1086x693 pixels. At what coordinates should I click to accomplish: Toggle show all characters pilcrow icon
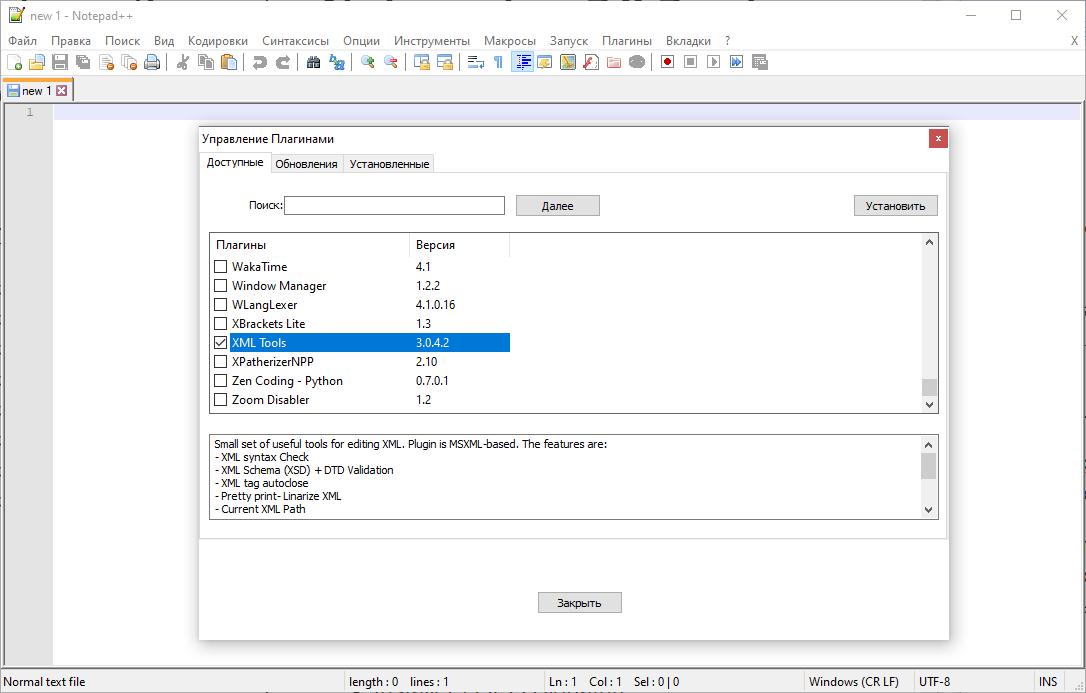pyautogui.click(x=498, y=62)
